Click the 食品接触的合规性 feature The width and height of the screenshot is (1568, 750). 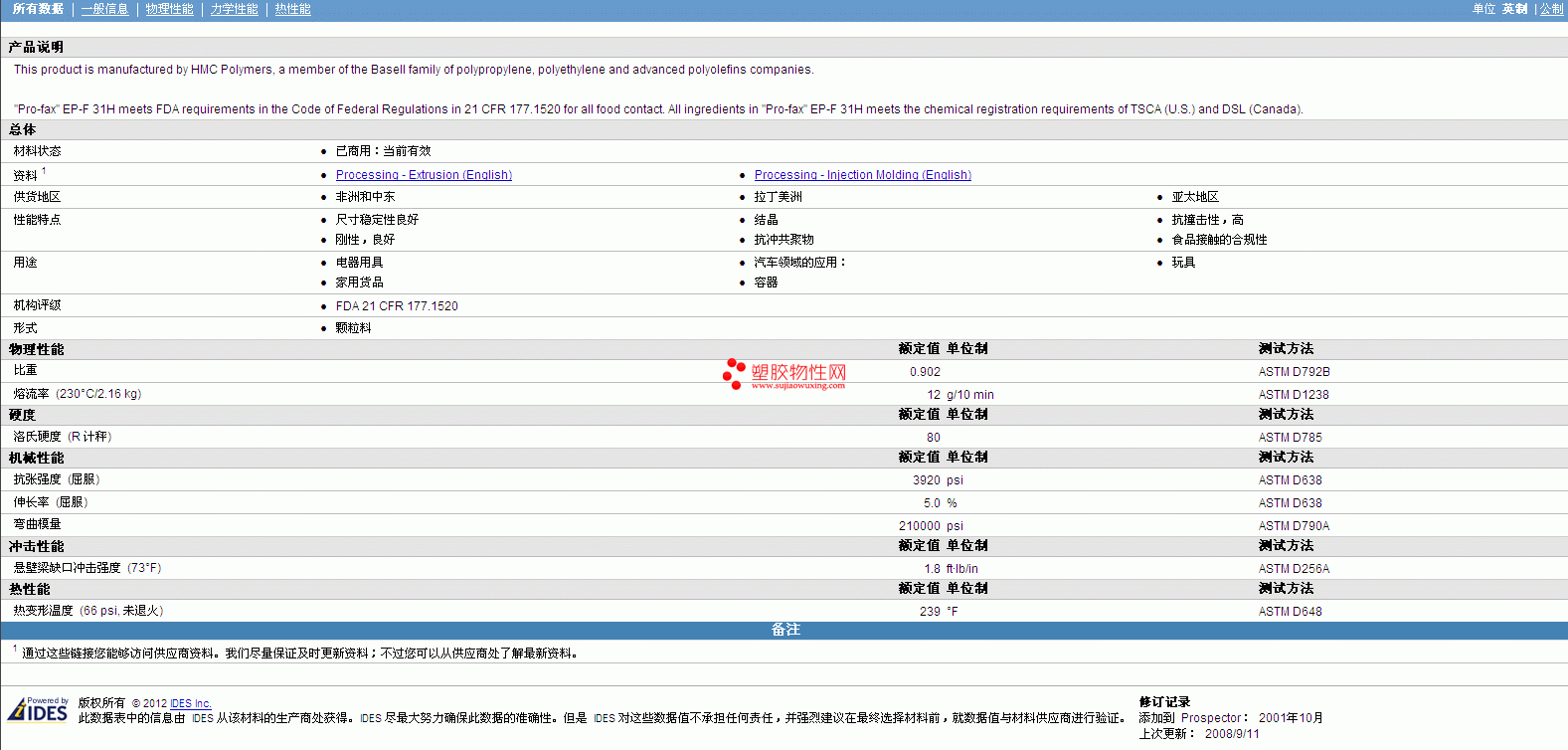1219,240
